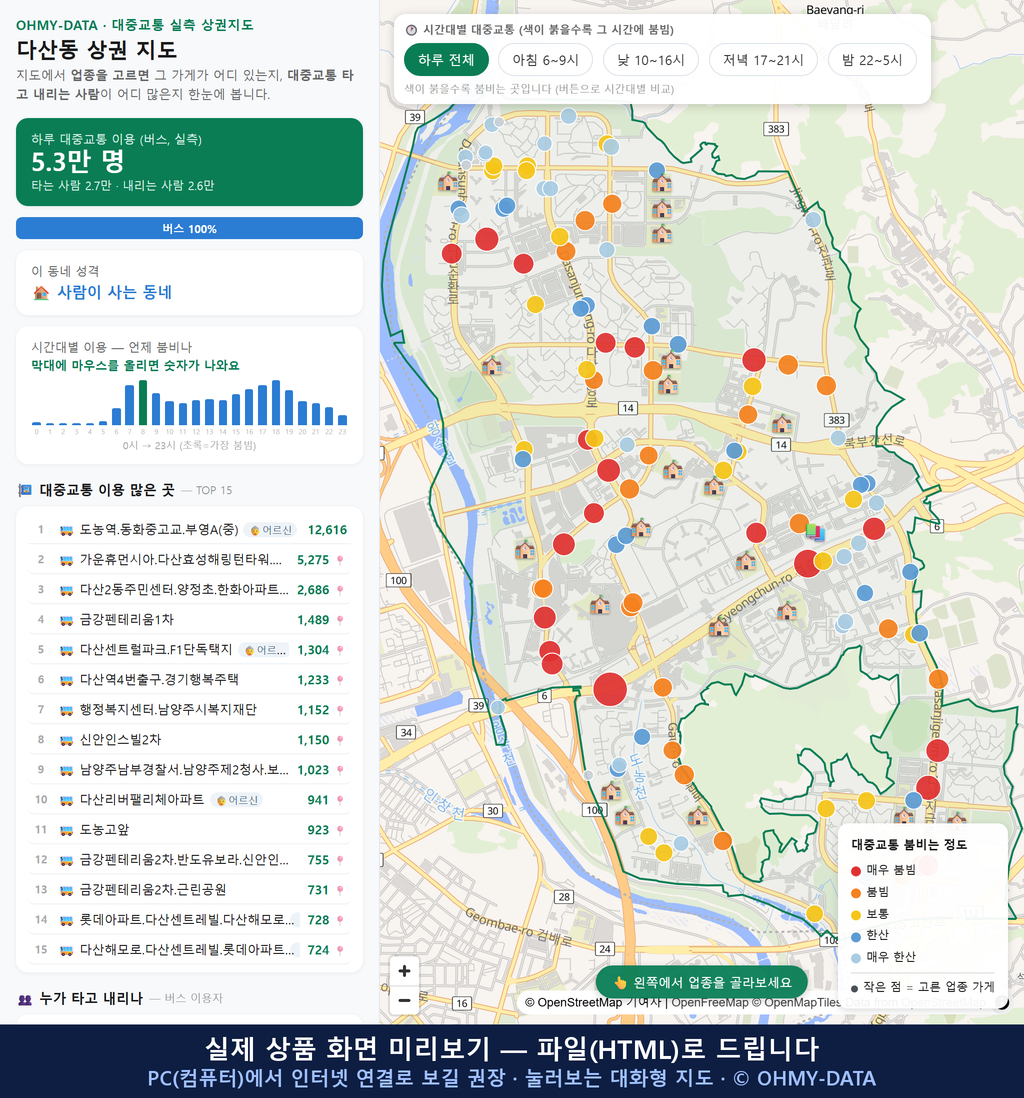Locate 다산센트럴파크.F1단독택지 using its pin icon
This screenshot has height=1098, width=1024.
pyautogui.click(x=340, y=650)
